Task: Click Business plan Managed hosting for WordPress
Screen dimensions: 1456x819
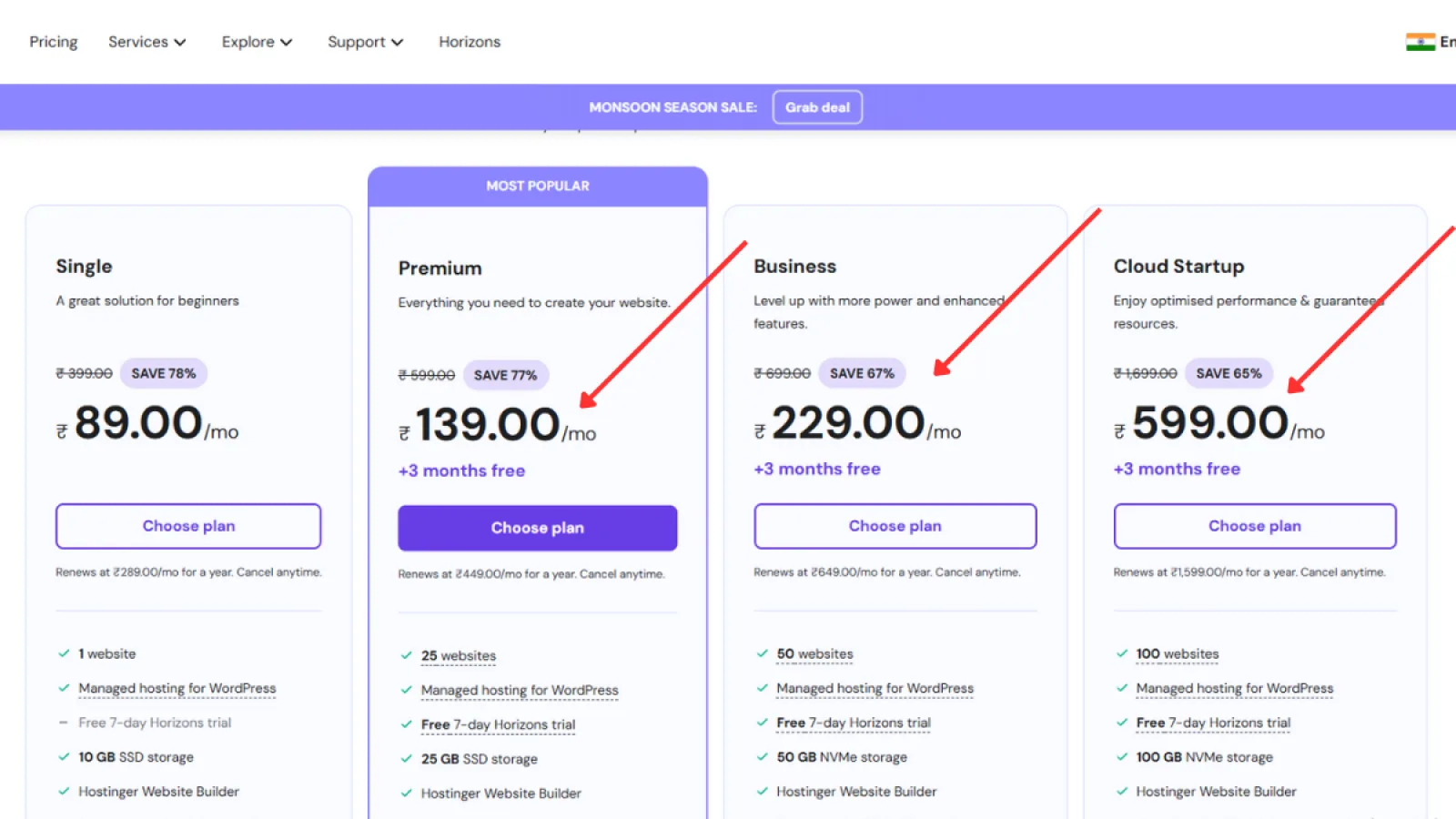Action: click(875, 689)
